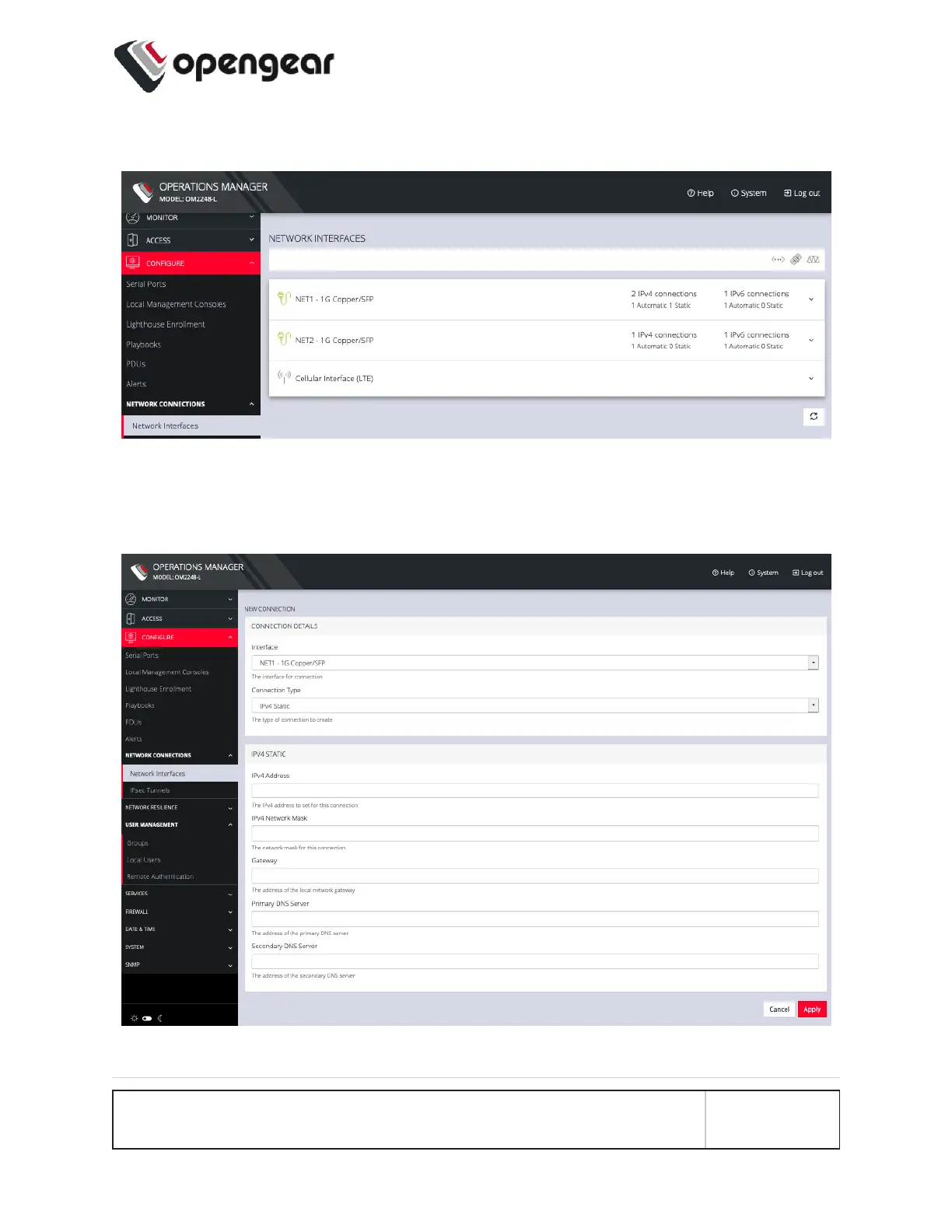Click the bridge (coiled cable) icon
Viewport: 952px width, 1232px height.
796,260
